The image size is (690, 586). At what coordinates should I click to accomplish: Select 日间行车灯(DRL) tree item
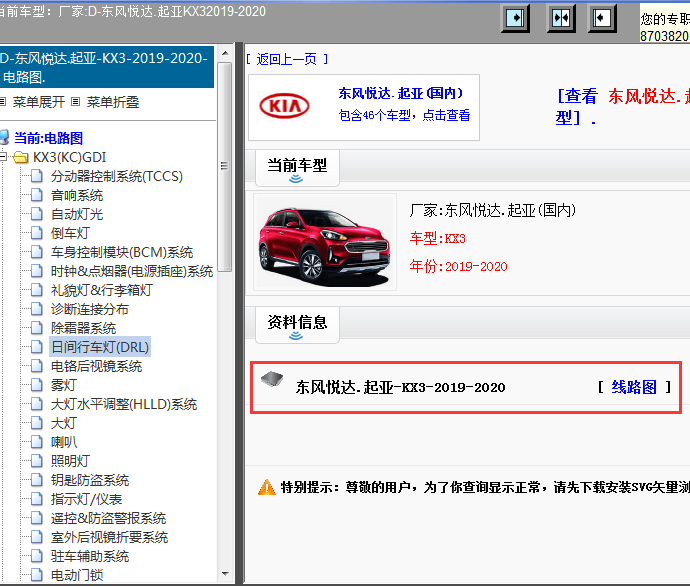[100, 347]
